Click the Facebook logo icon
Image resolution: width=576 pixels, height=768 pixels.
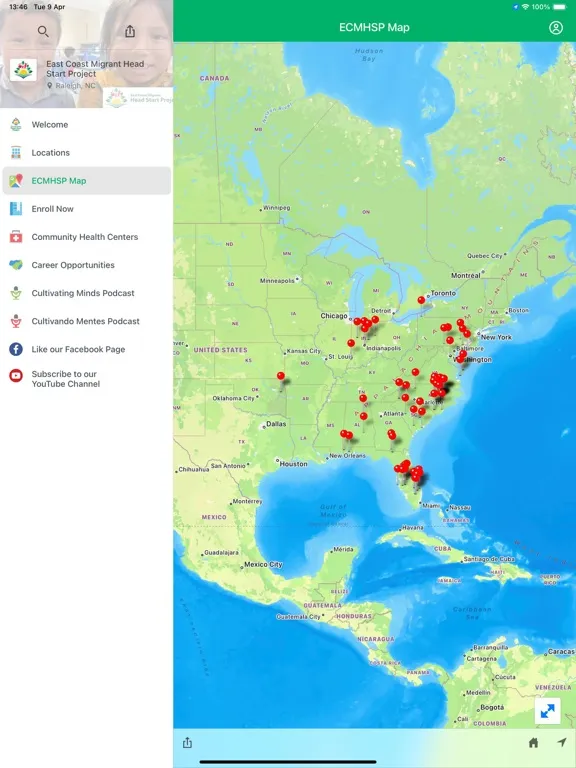point(16,349)
